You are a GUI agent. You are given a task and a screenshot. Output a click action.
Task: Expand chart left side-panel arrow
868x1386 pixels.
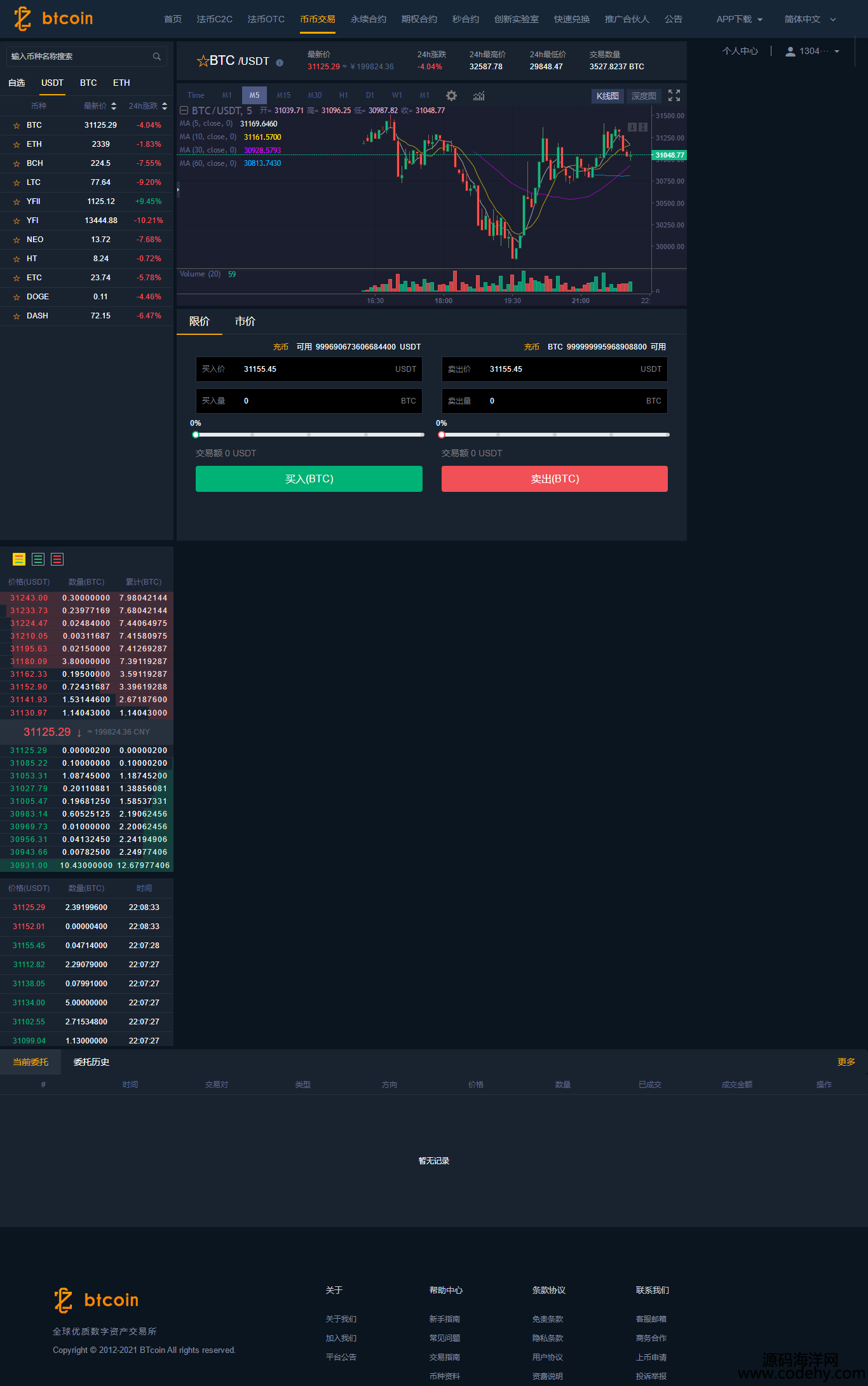pos(179,189)
